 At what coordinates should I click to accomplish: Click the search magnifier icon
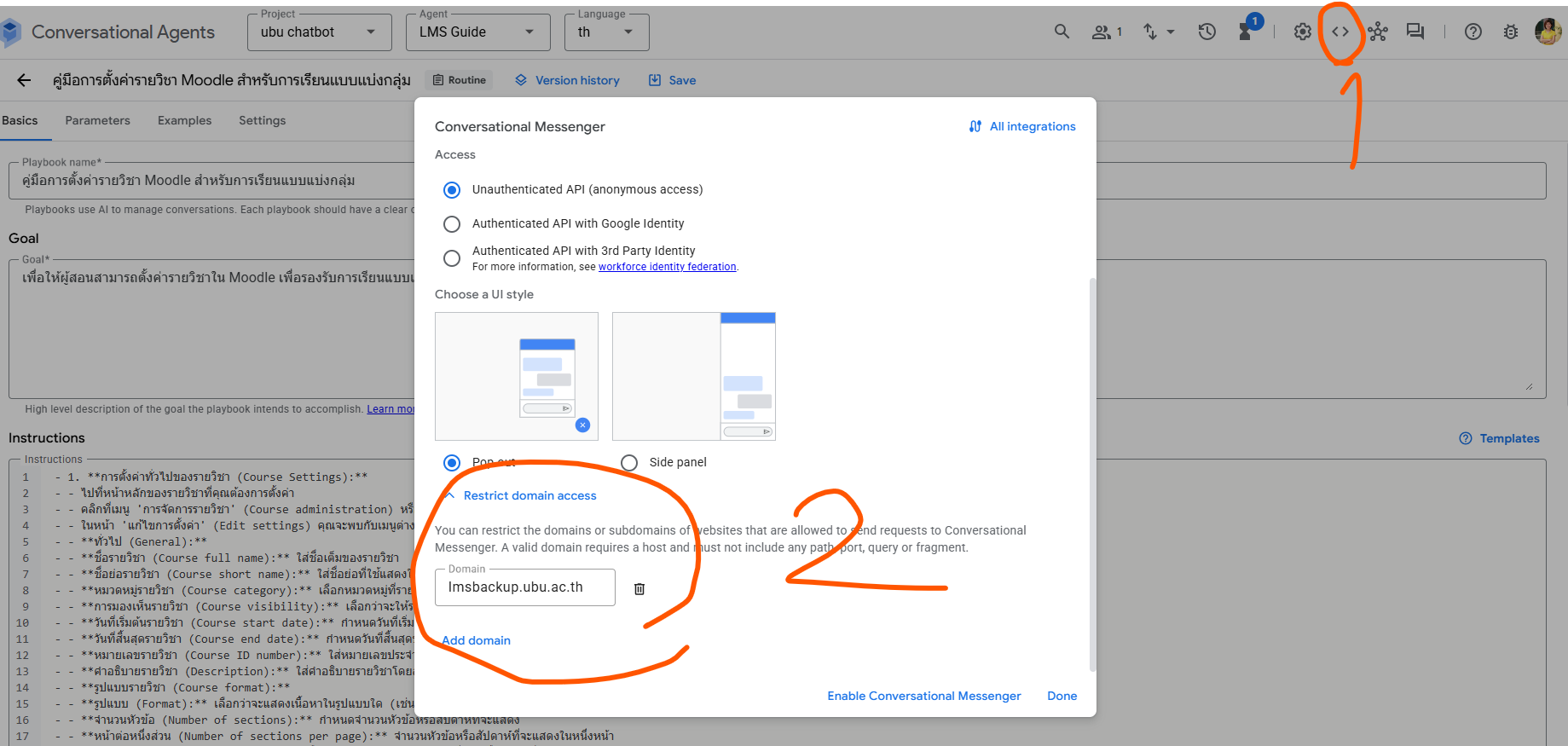click(1062, 32)
